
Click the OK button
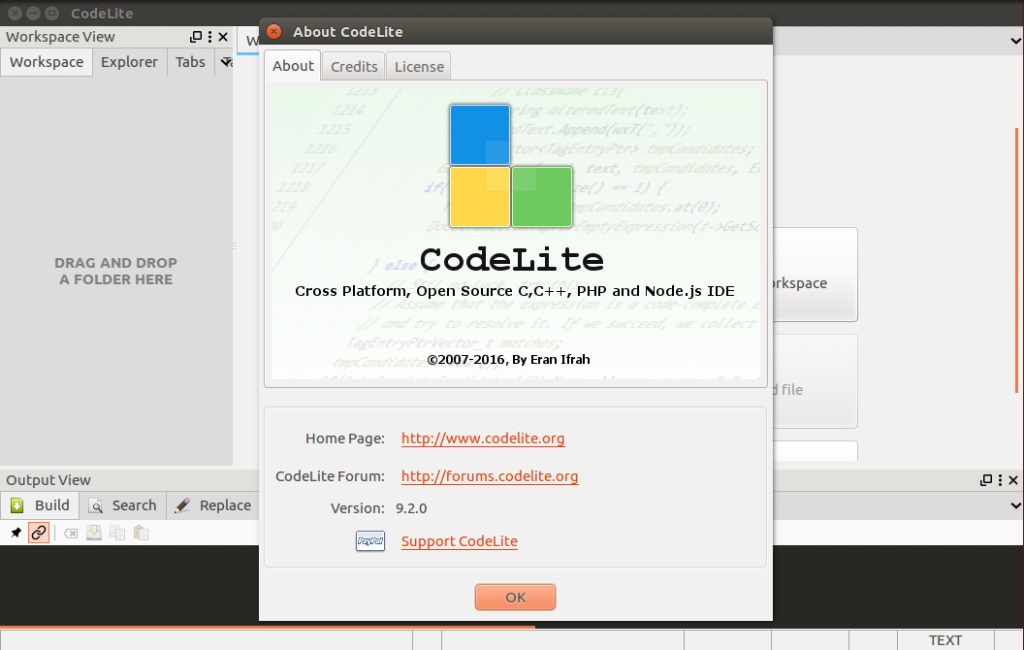pyautogui.click(x=515, y=597)
